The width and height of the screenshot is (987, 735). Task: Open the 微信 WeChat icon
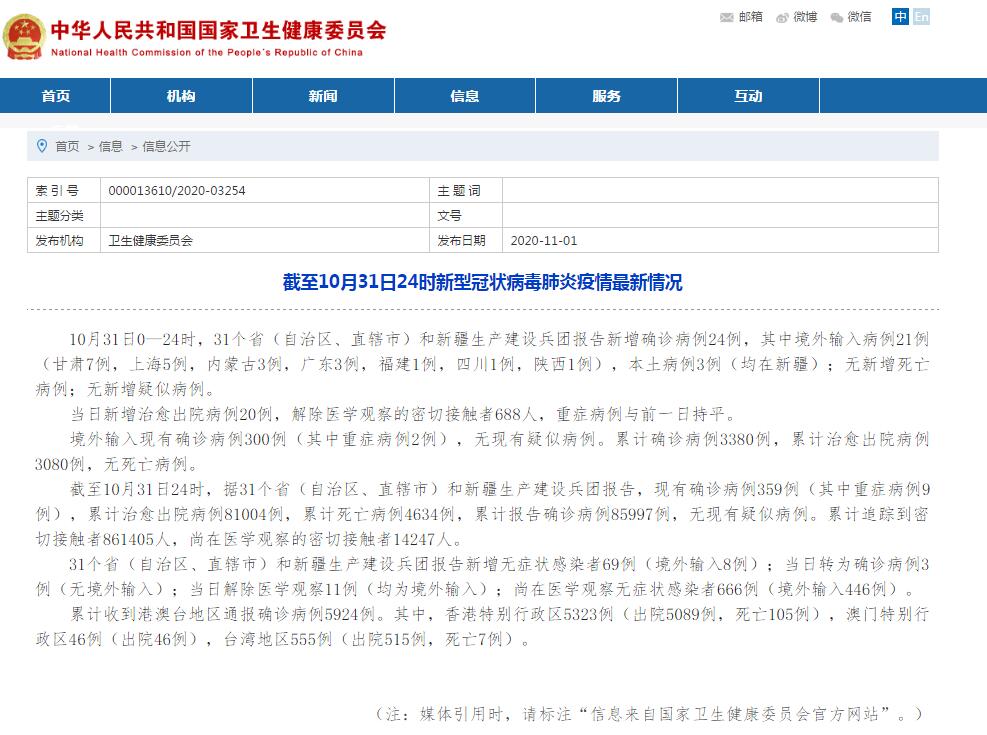(837, 18)
